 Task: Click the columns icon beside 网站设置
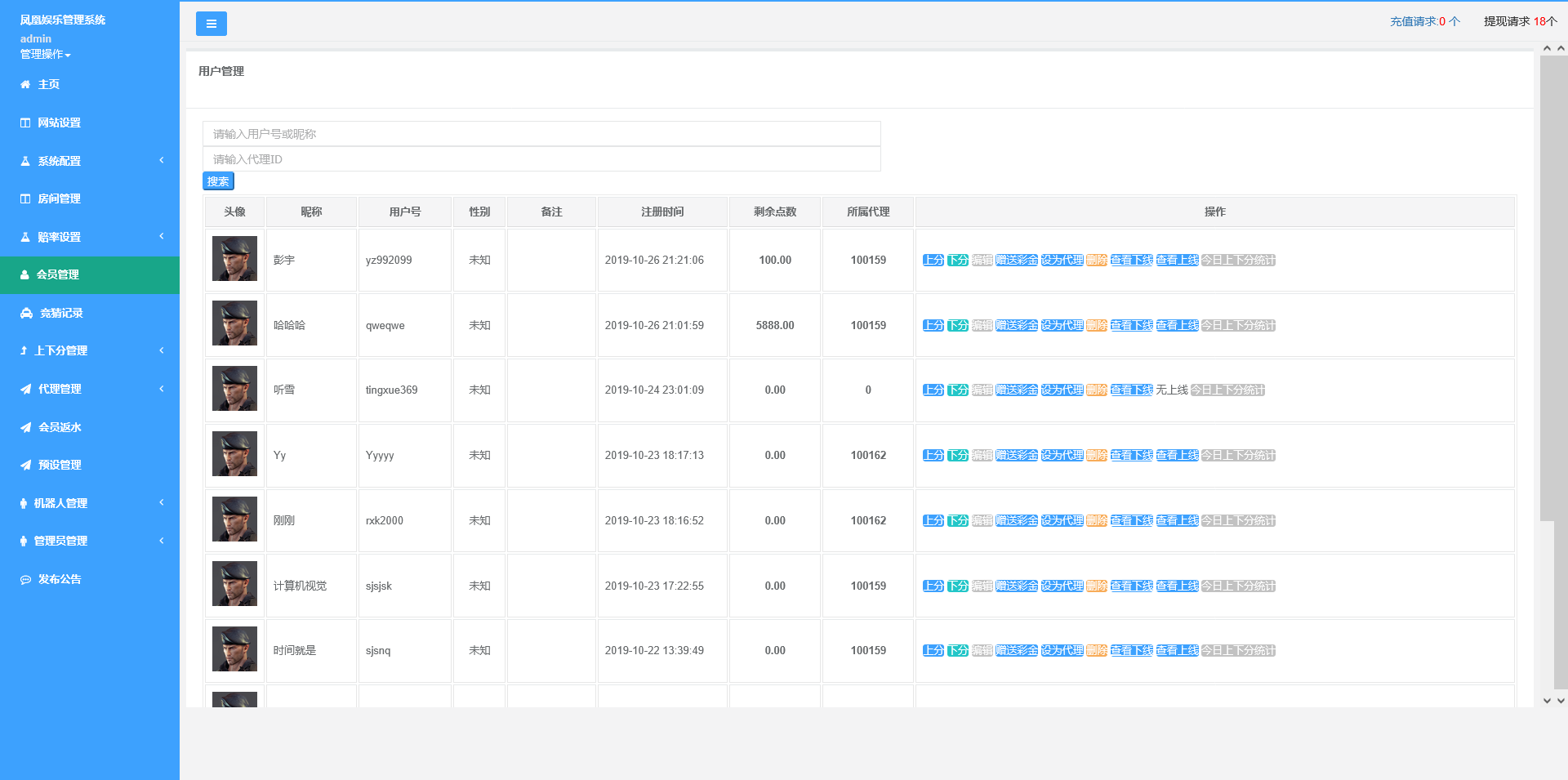(x=25, y=123)
